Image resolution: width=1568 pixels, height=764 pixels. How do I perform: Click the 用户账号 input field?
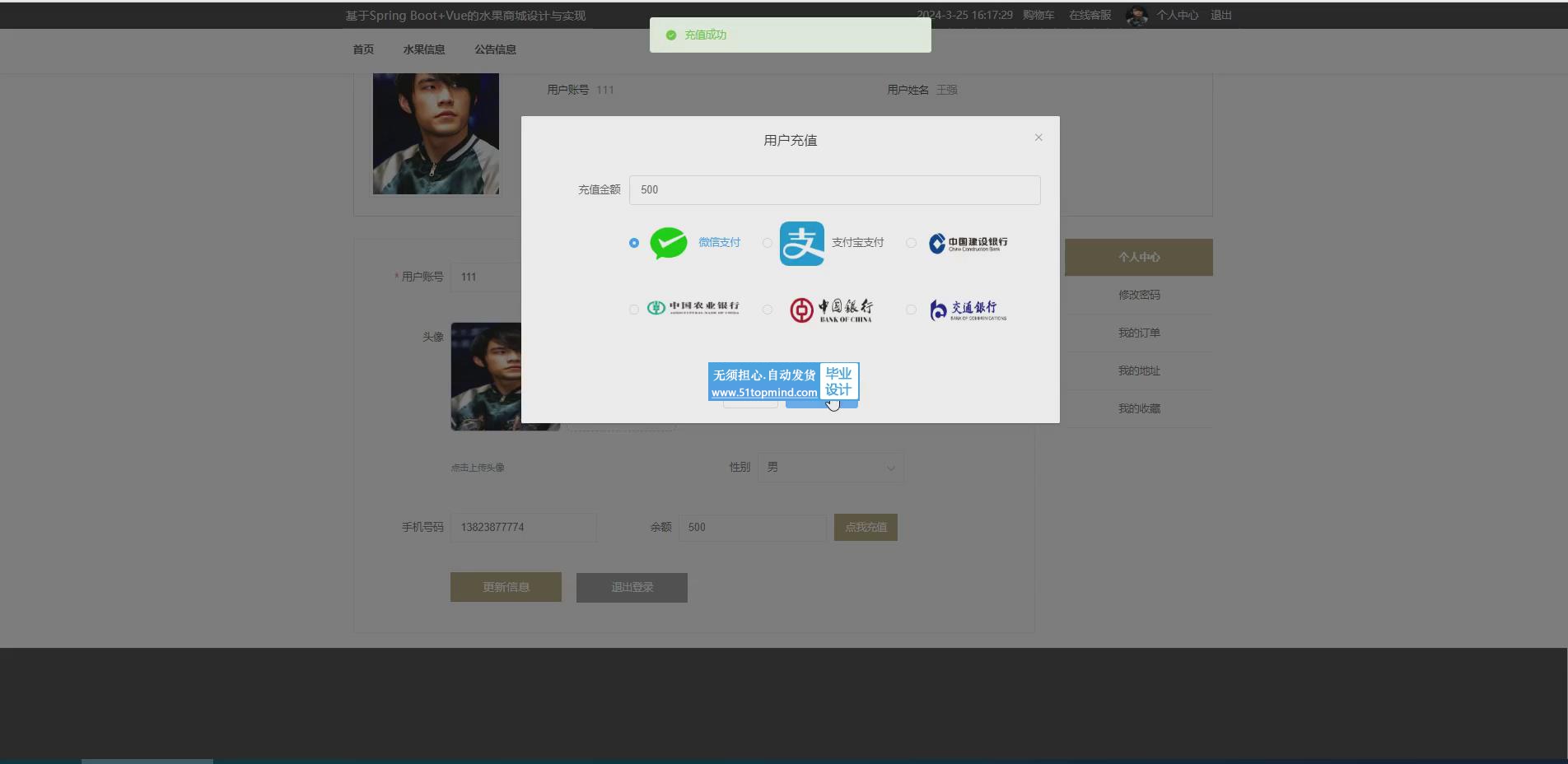click(486, 277)
